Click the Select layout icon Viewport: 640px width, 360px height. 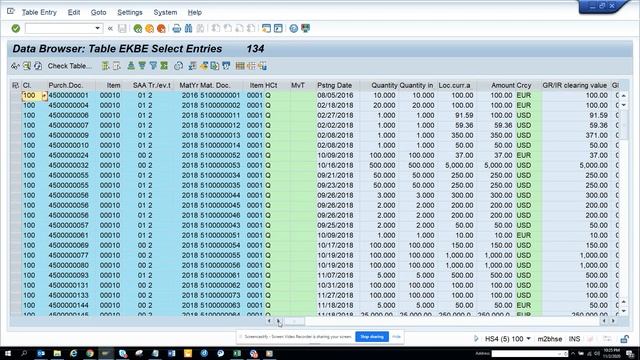(251, 66)
